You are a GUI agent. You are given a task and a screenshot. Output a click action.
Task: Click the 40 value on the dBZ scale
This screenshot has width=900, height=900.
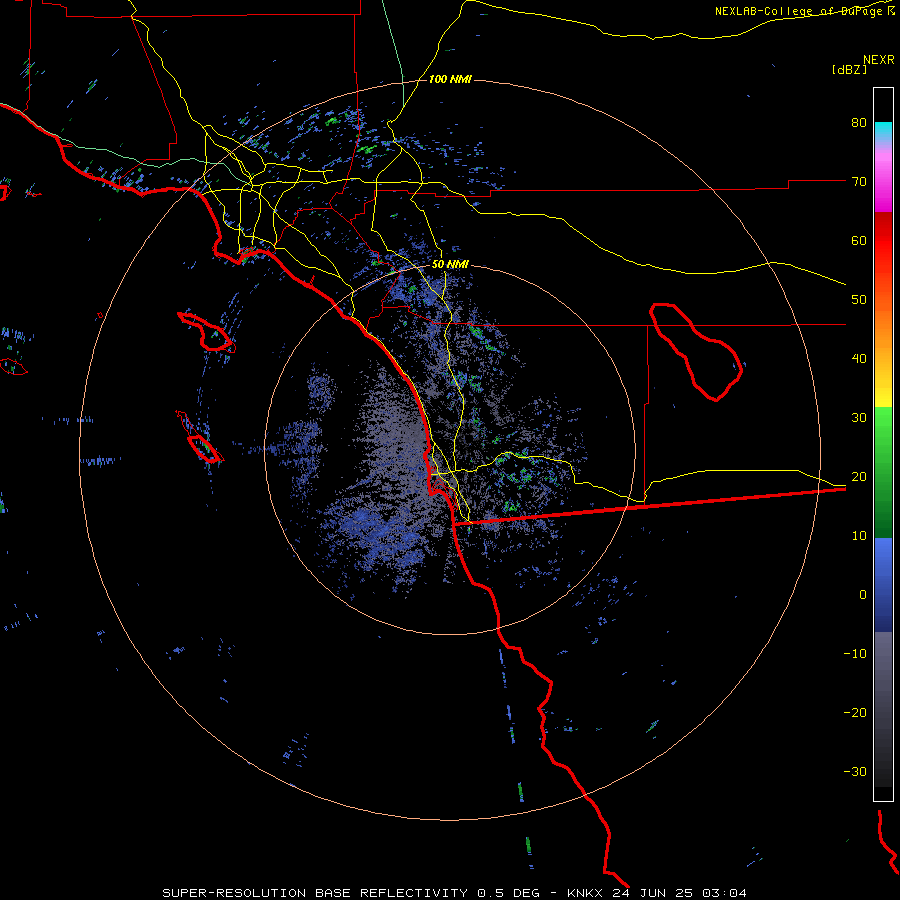point(859,359)
